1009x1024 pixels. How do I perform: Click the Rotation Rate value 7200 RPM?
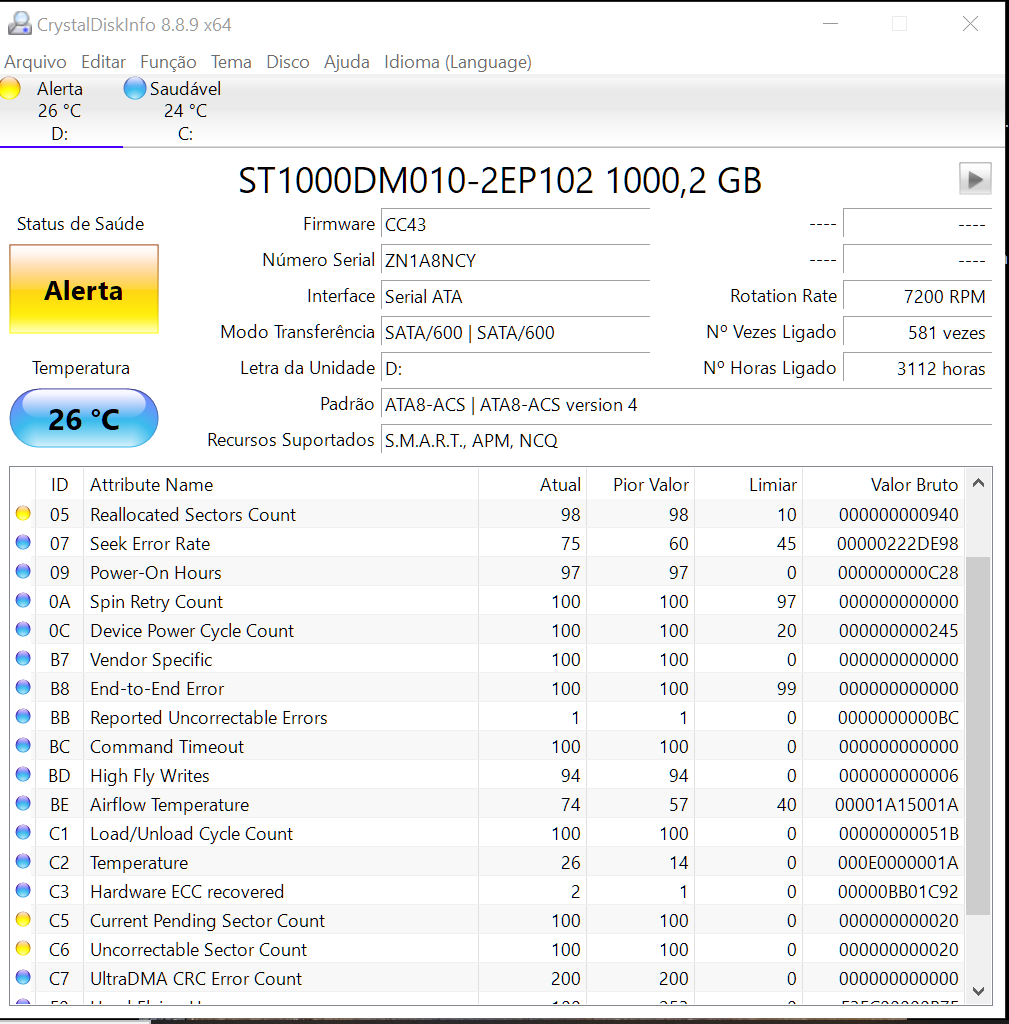(918, 296)
